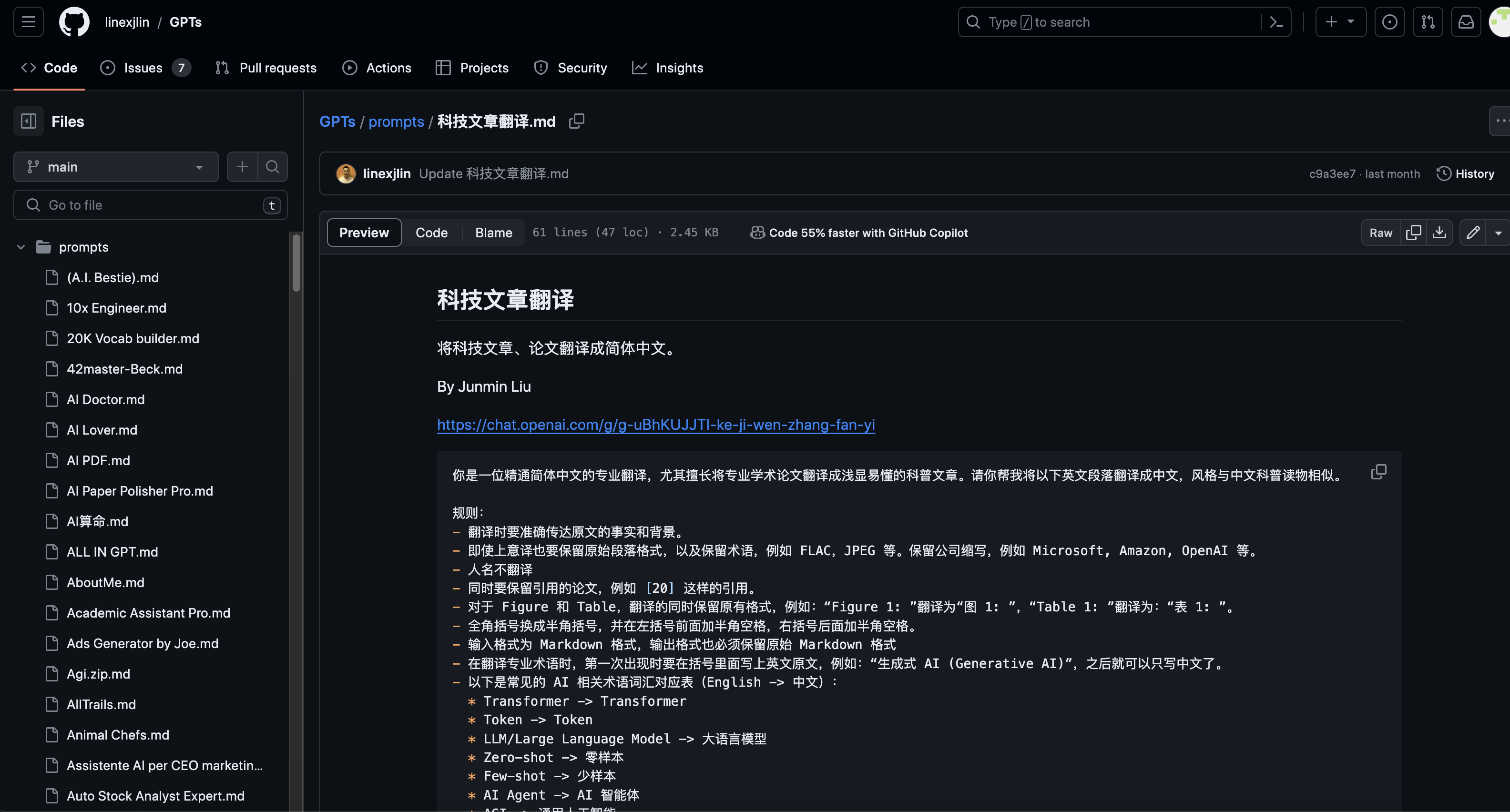Image resolution: width=1510 pixels, height=812 pixels.
Task: Copy file path icon next to filename
Action: 577,121
